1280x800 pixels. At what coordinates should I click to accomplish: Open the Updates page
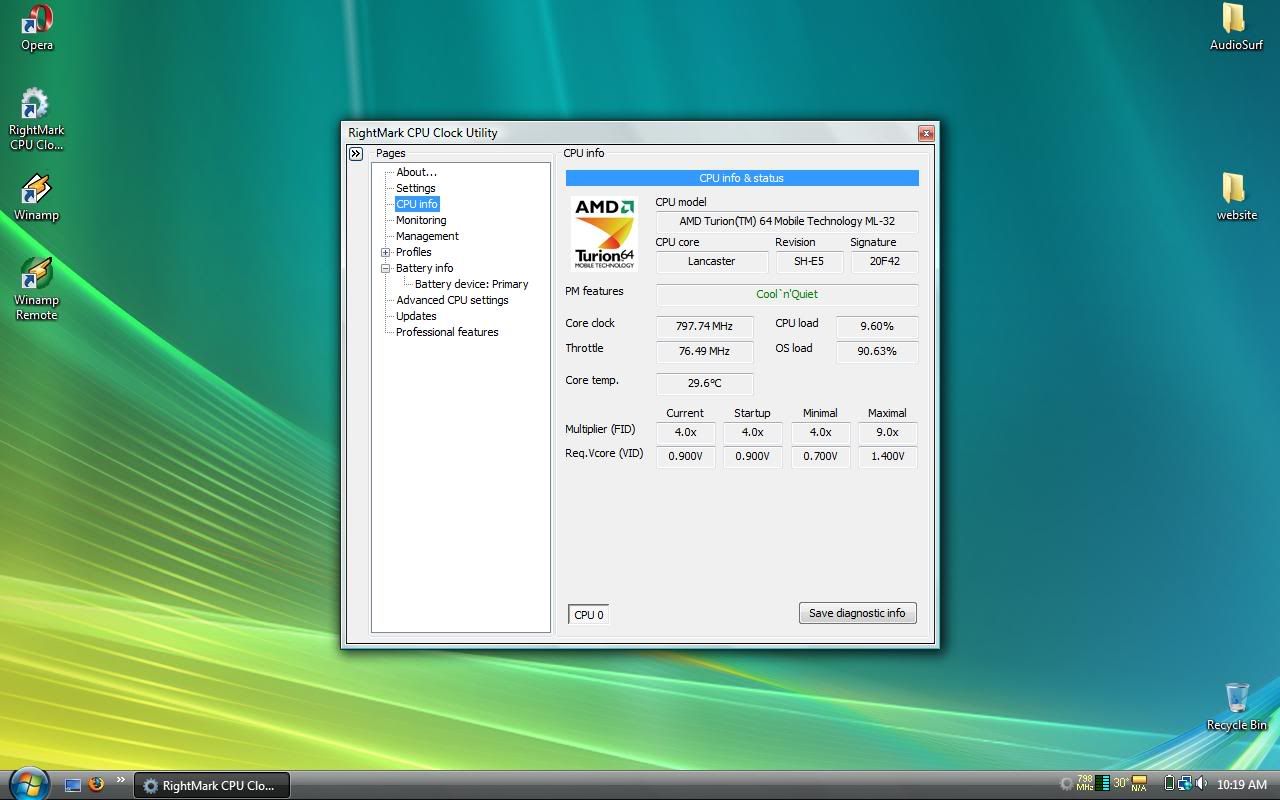(416, 316)
